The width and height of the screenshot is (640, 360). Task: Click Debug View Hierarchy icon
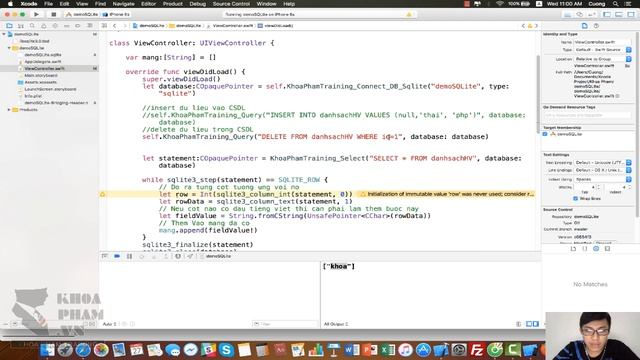pyautogui.click(x=178, y=256)
